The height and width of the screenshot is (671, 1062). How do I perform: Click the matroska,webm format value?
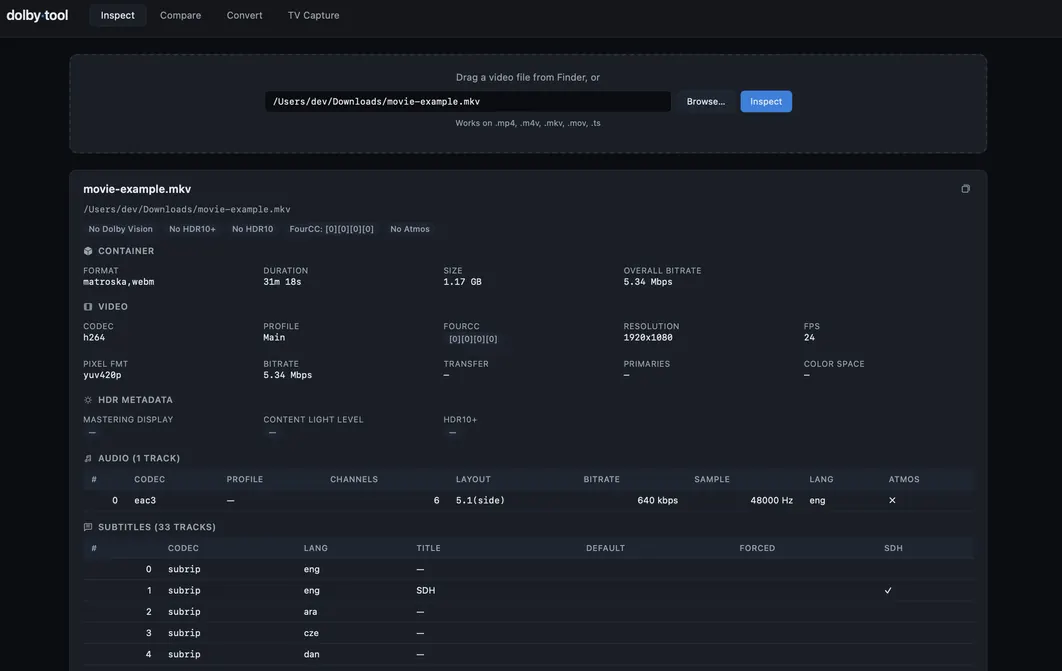[x=119, y=282]
